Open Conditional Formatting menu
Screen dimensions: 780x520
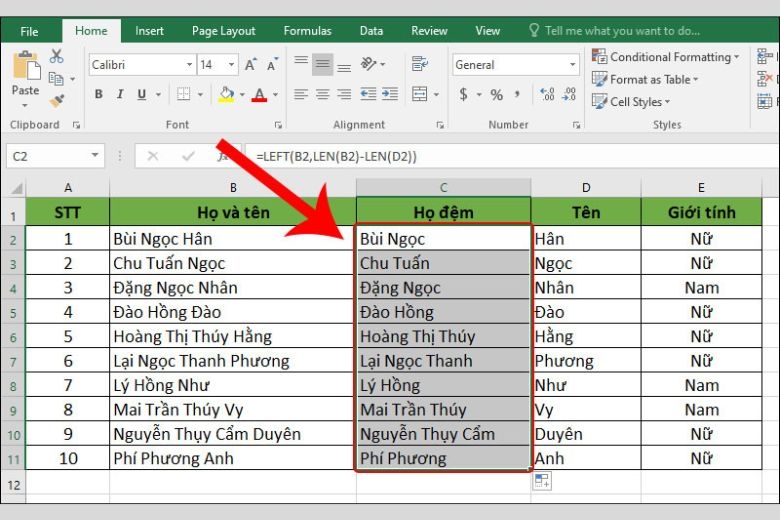665,57
